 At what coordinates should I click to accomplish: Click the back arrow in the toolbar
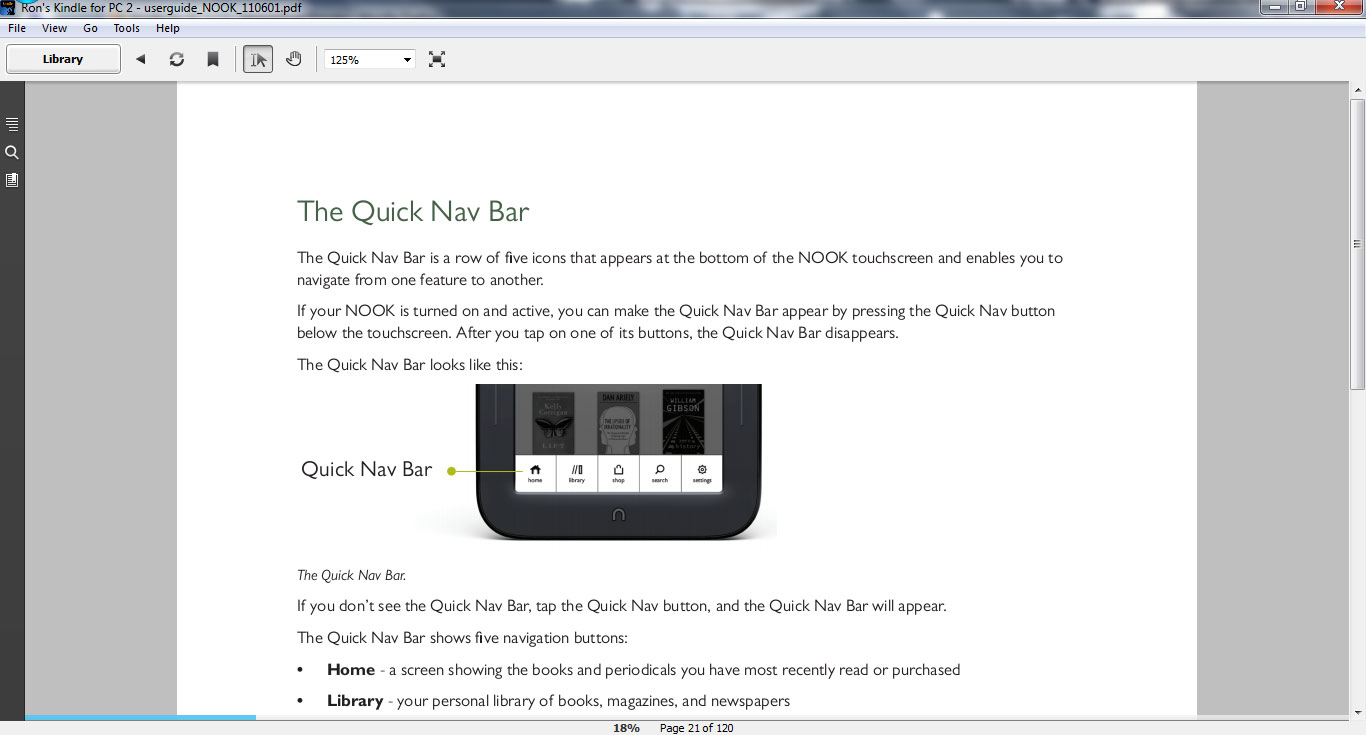pos(141,59)
